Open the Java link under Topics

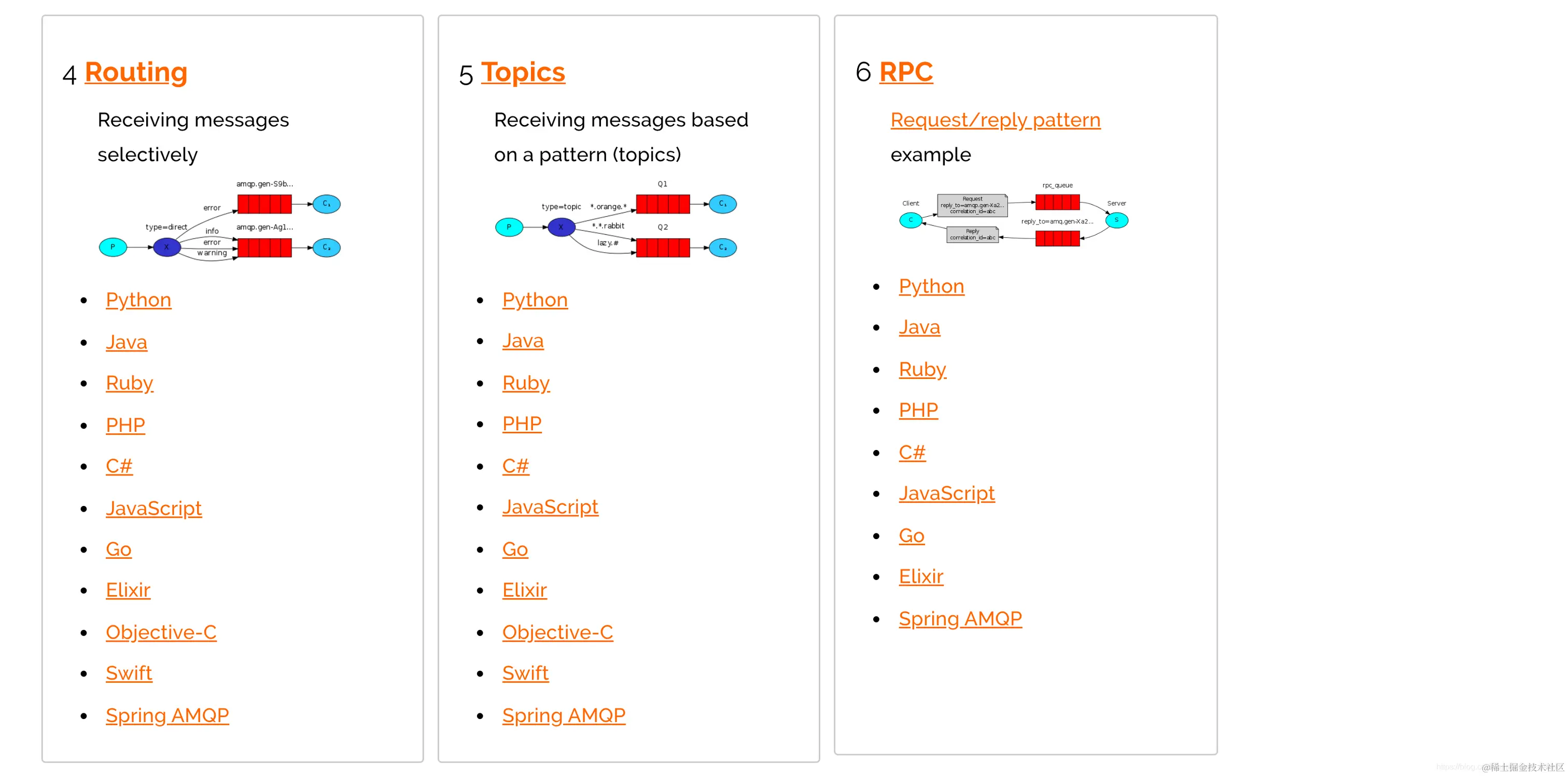click(522, 341)
